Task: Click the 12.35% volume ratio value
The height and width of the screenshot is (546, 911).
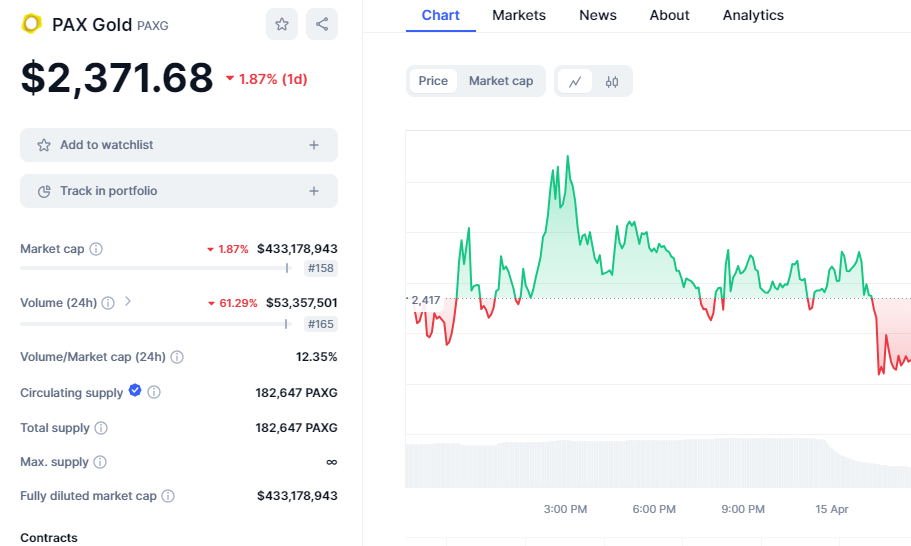Action: pyautogui.click(x=316, y=357)
